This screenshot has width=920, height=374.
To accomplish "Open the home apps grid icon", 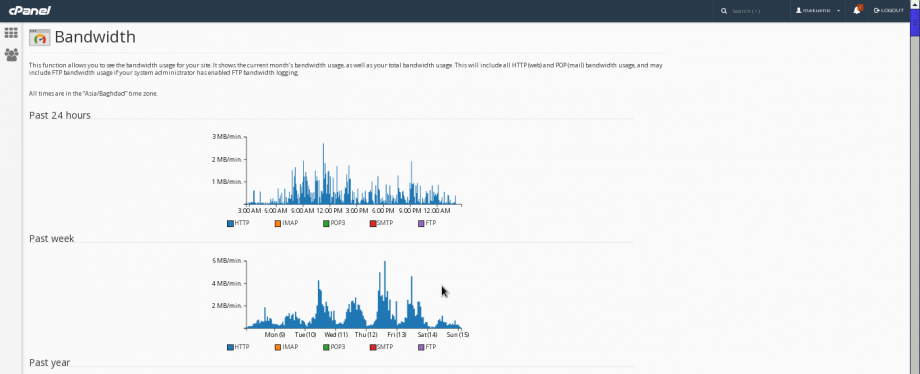I will coord(11,33).
